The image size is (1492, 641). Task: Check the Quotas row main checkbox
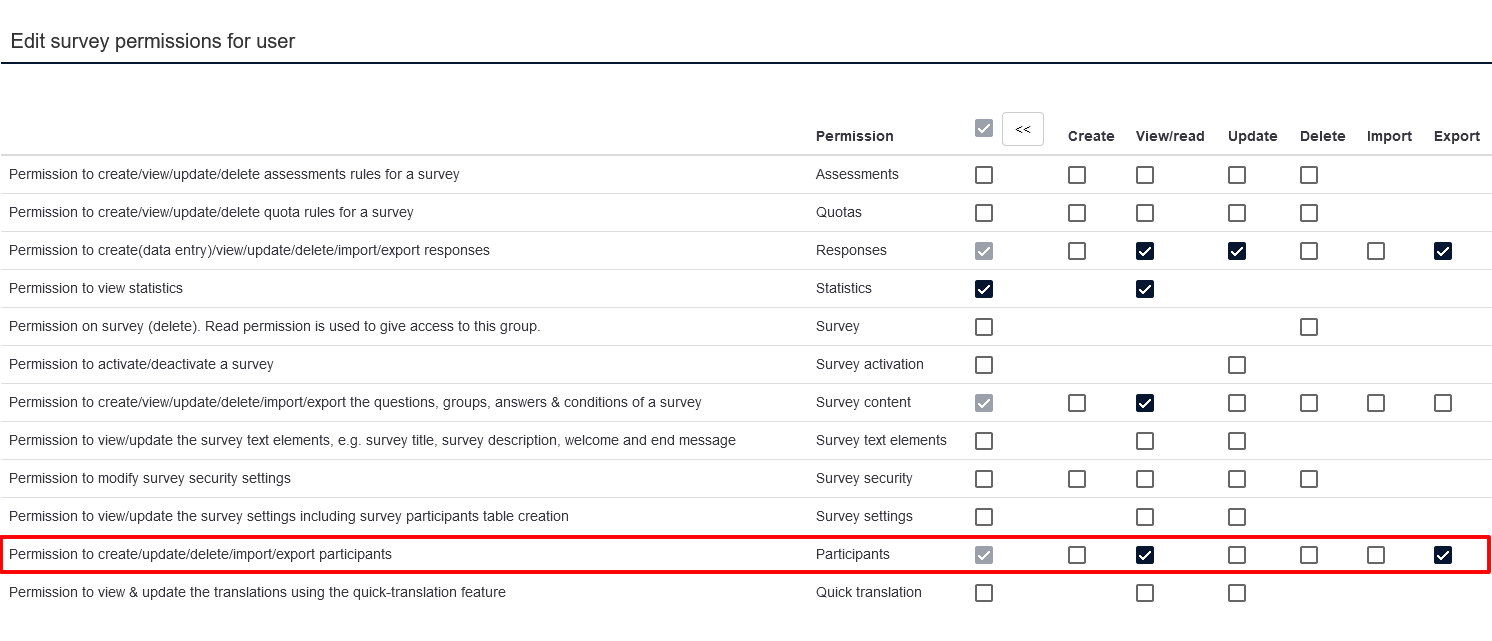pos(984,213)
